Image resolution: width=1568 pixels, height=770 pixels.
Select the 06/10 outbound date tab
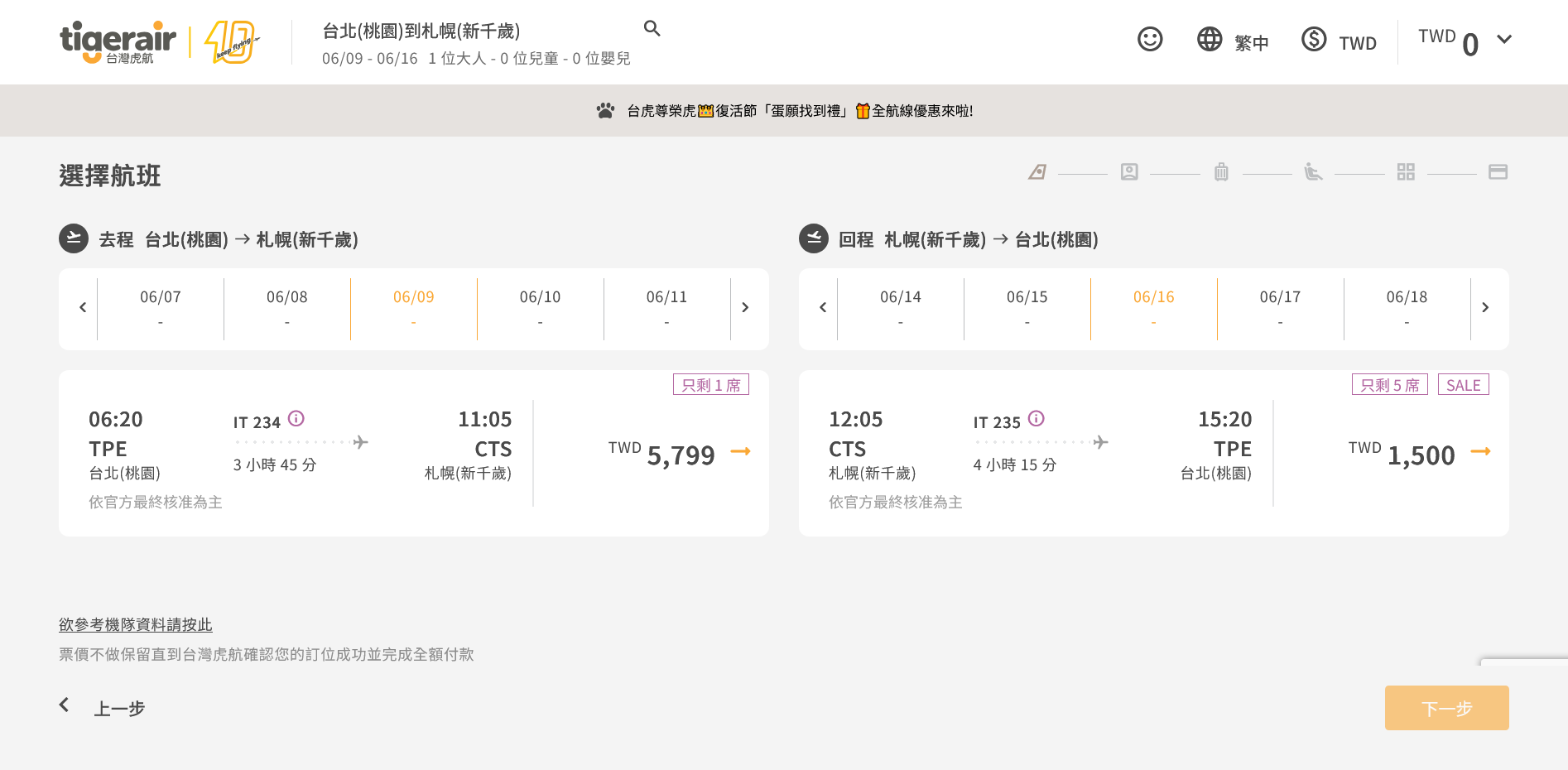(540, 308)
